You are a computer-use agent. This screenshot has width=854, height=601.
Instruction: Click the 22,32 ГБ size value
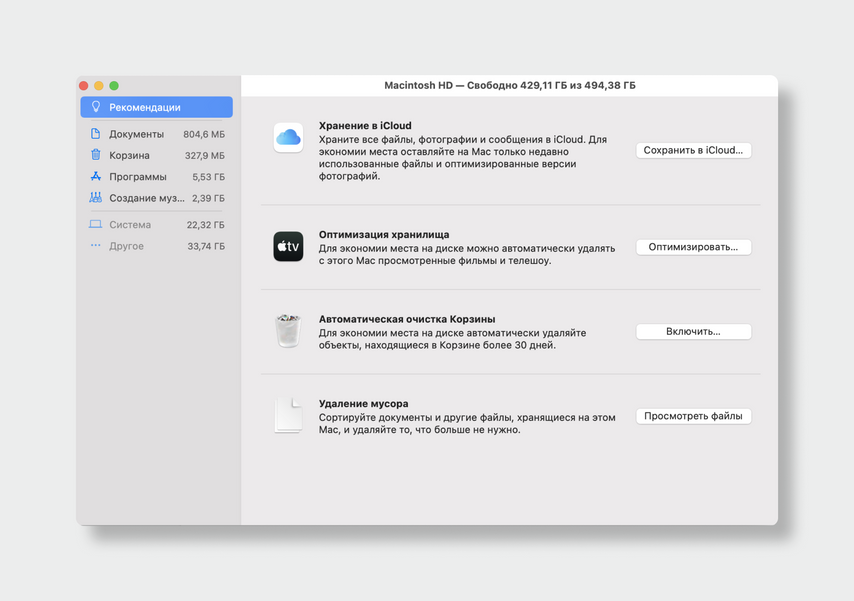click(205, 224)
